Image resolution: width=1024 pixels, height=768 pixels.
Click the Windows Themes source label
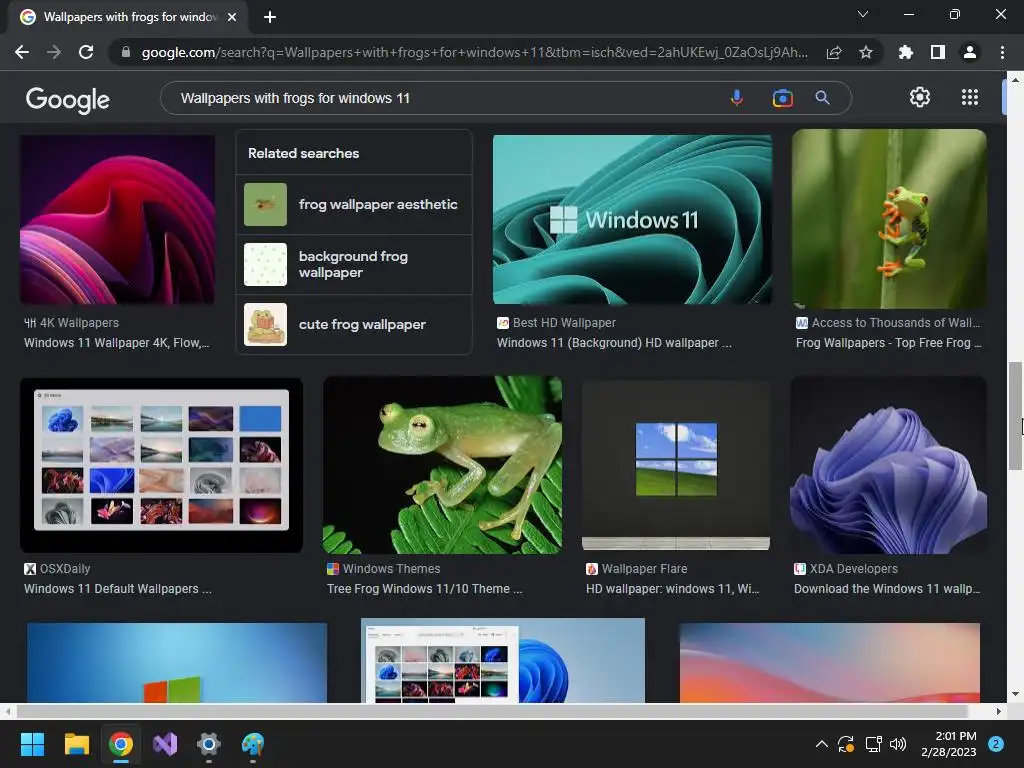point(391,569)
